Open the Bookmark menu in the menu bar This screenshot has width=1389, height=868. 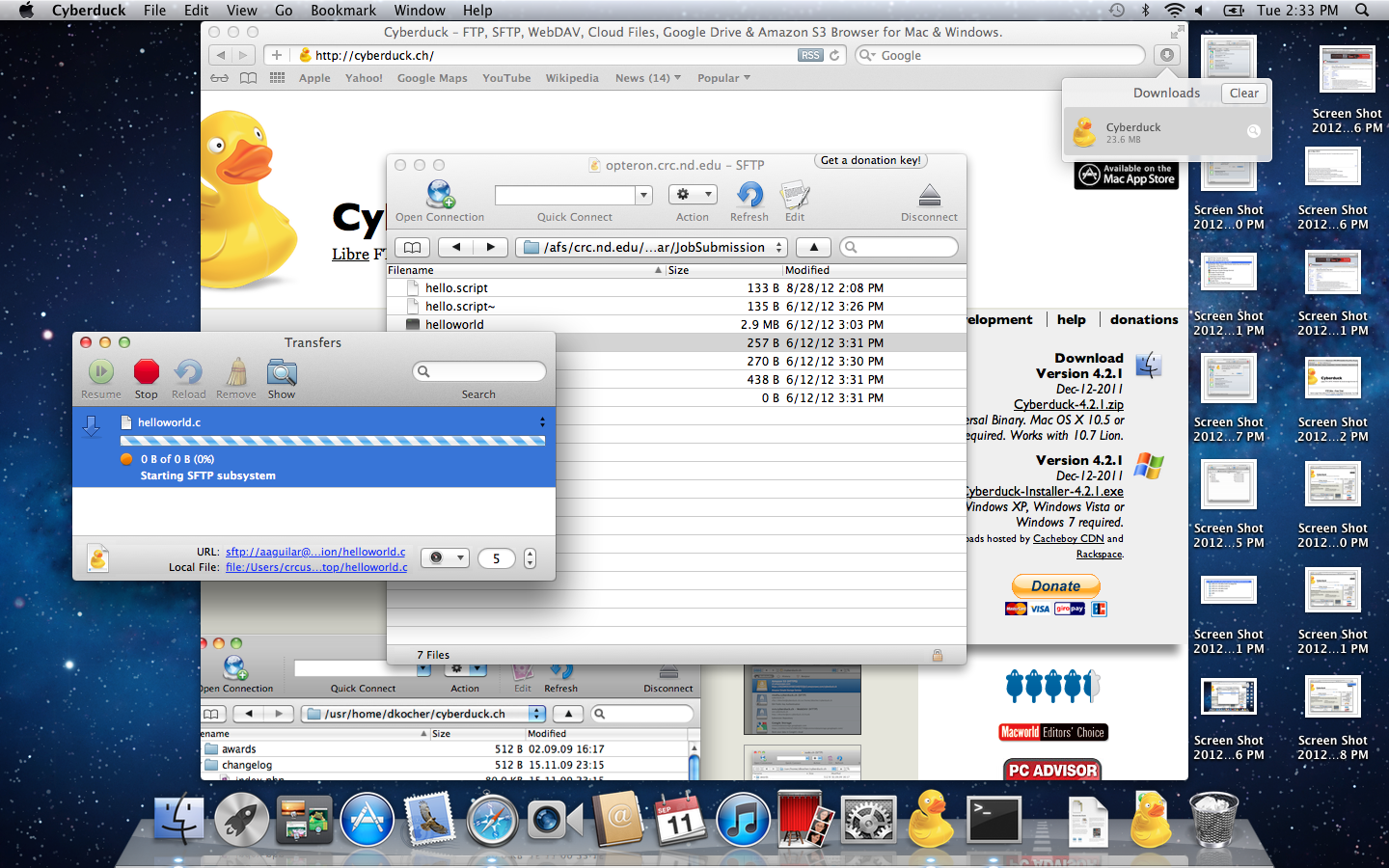343,11
